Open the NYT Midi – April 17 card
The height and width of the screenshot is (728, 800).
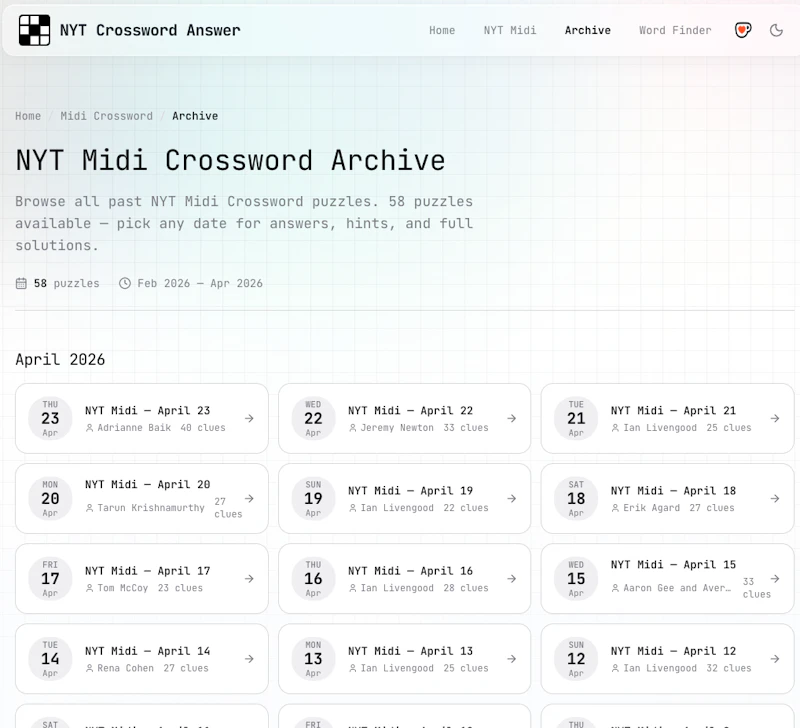click(x=142, y=579)
